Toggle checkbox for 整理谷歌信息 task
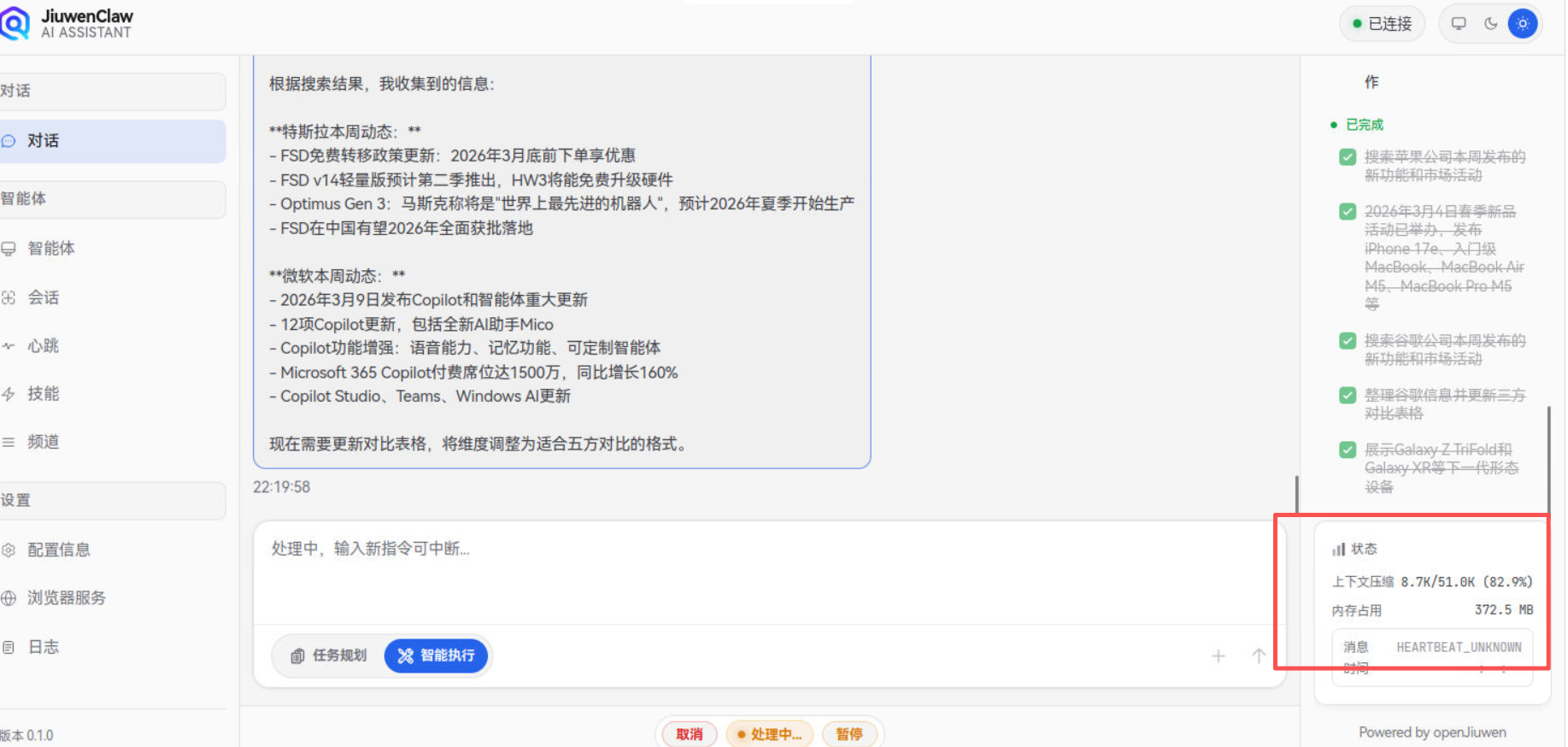 click(1348, 396)
